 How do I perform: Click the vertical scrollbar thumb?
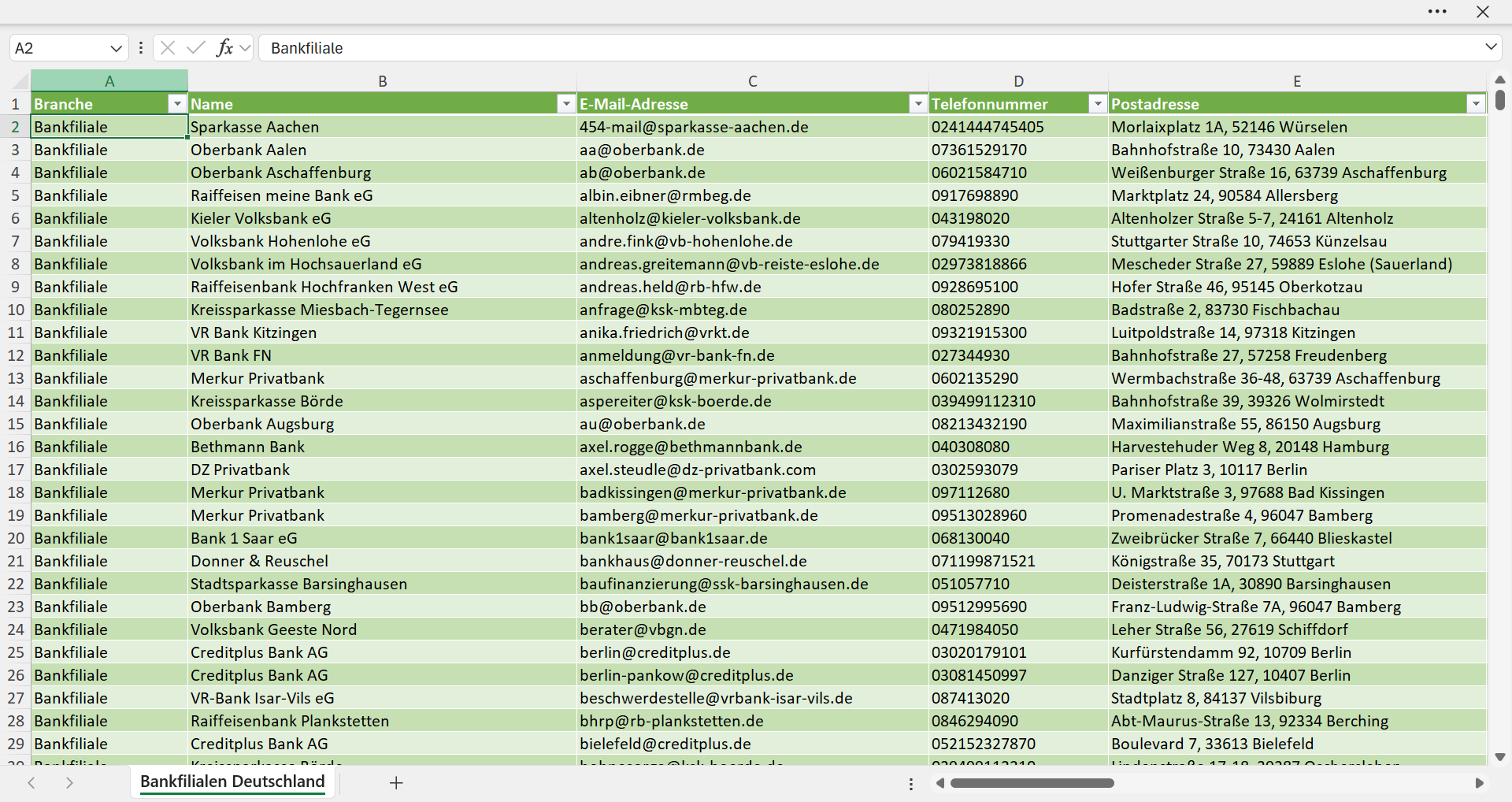1499,100
